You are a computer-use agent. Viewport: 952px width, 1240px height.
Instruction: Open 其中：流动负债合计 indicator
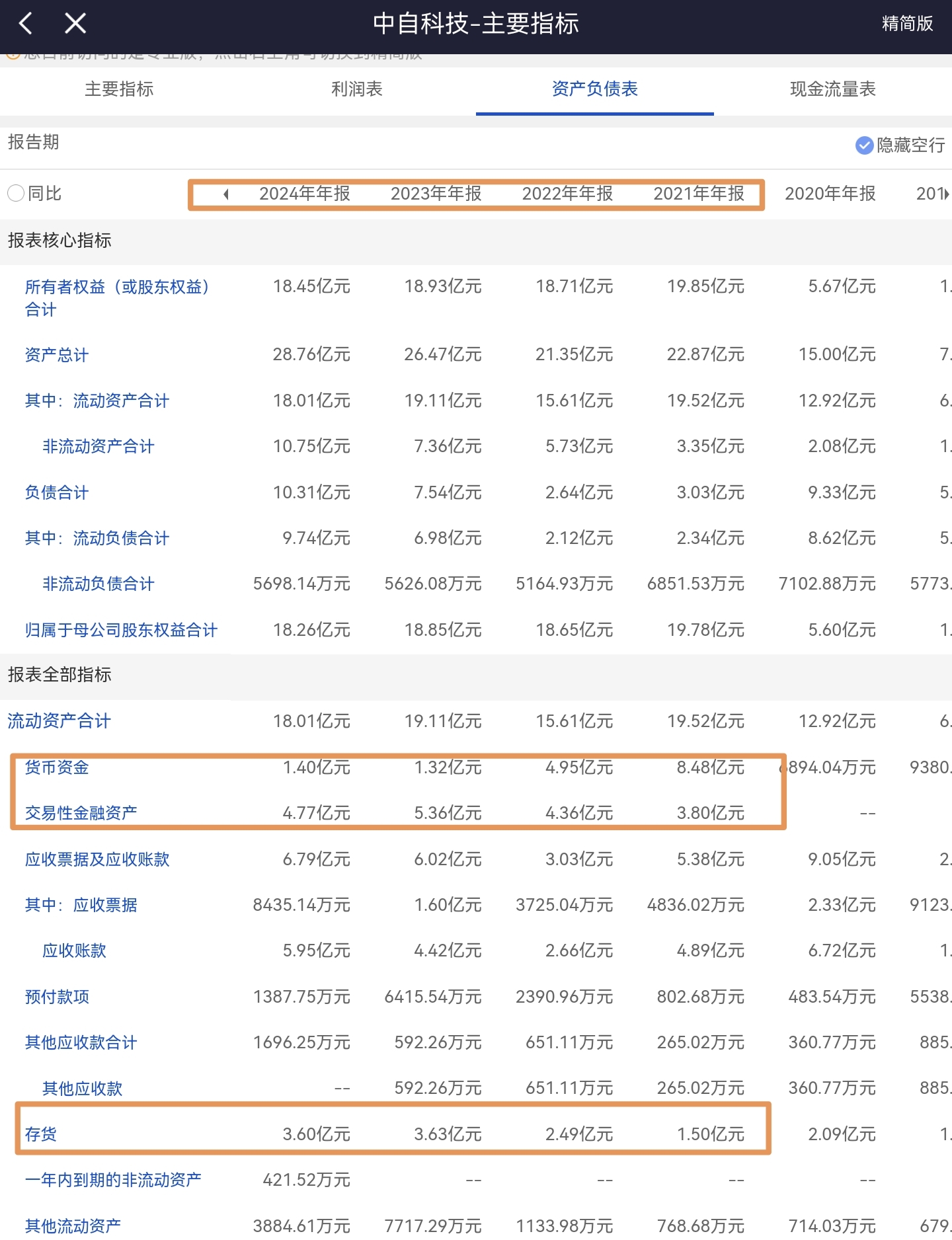[x=97, y=538]
